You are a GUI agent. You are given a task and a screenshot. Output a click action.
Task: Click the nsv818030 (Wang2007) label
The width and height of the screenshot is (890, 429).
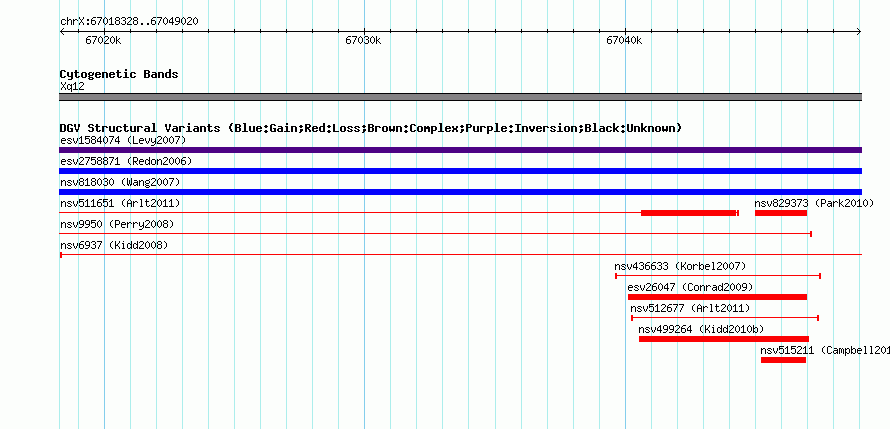(x=120, y=182)
